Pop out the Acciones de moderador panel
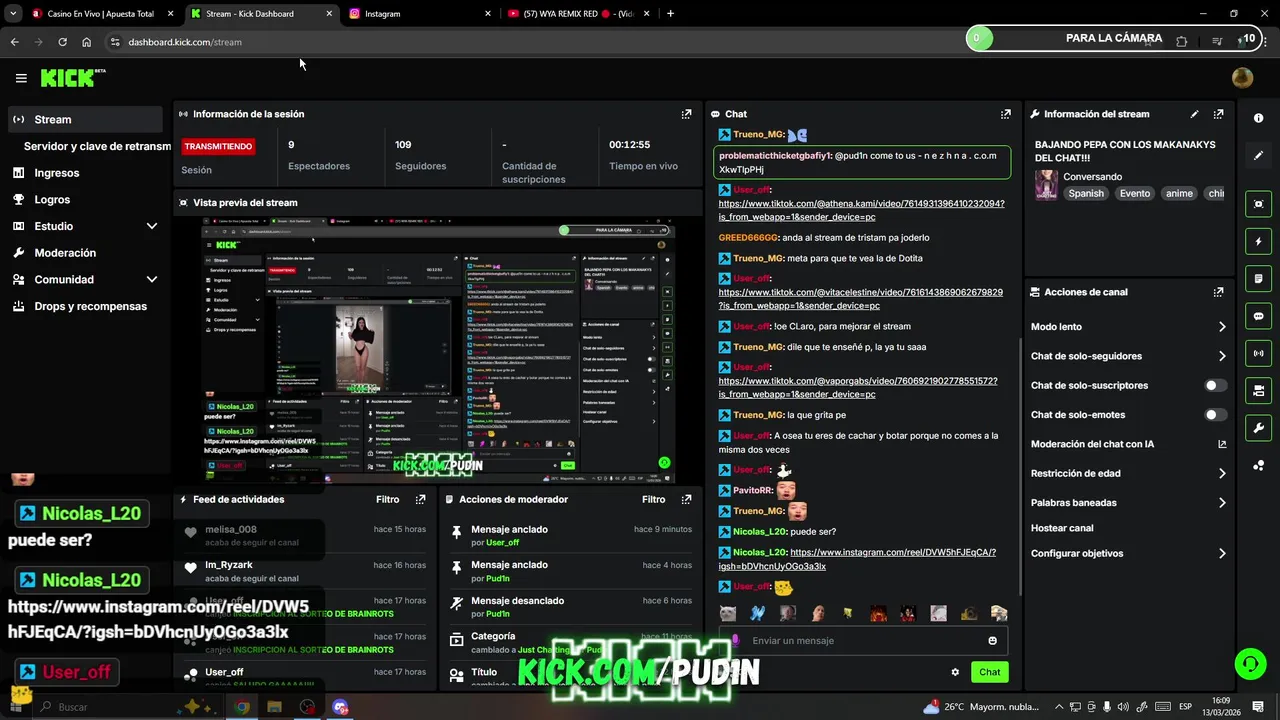Image resolution: width=1280 pixels, height=720 pixels. [686, 499]
